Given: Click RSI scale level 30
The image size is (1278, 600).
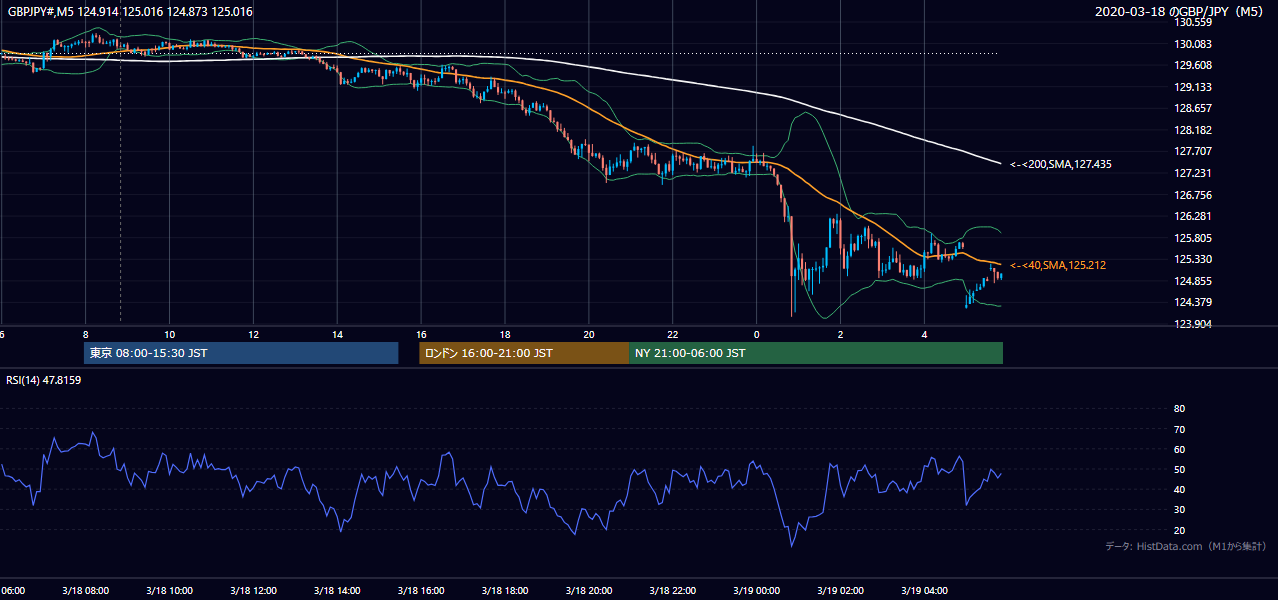Looking at the screenshot, I should coord(1179,510).
